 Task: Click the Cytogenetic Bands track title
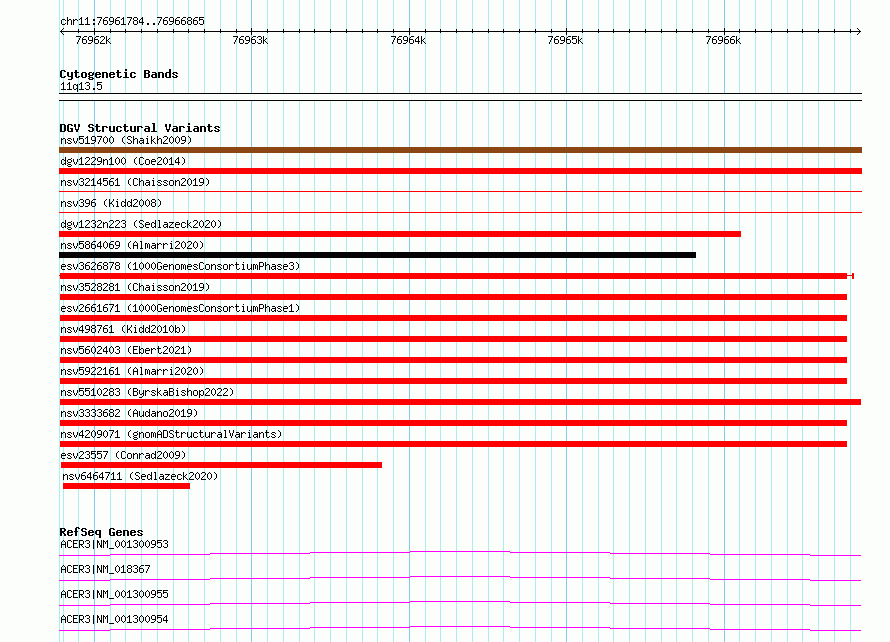tap(119, 74)
